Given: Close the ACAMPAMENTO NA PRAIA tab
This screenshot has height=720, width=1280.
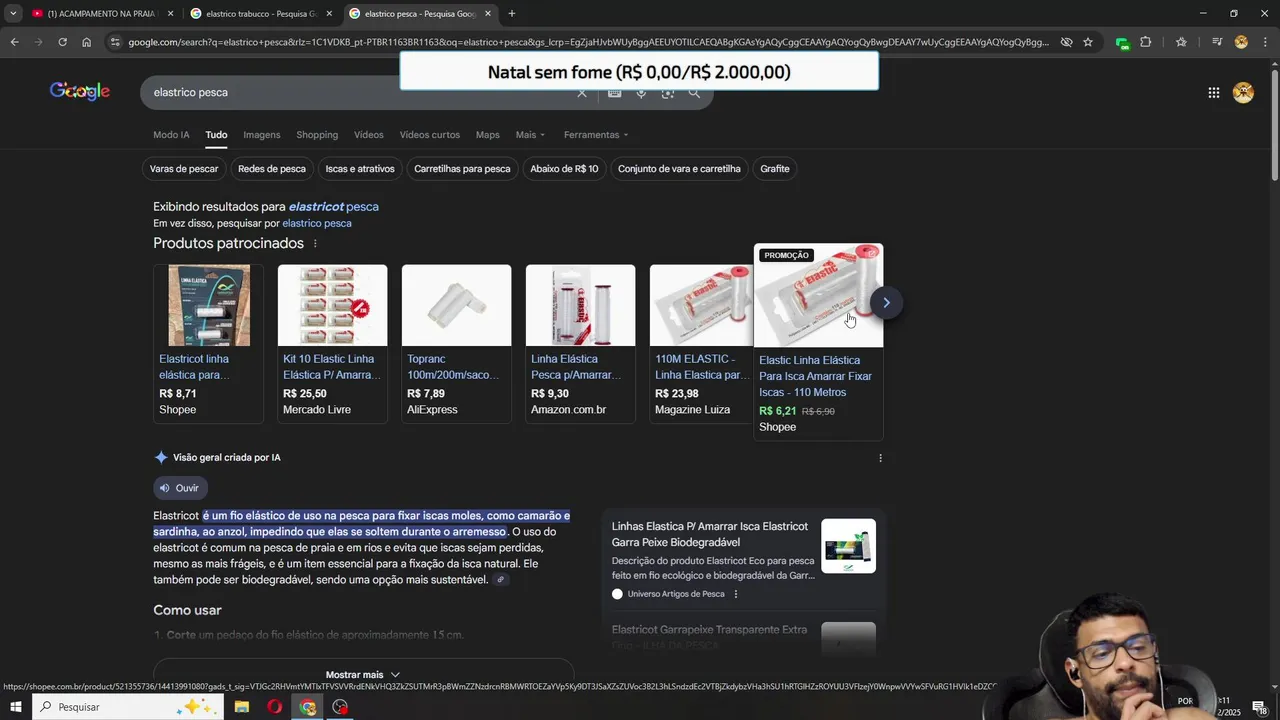Looking at the screenshot, I should coord(170,14).
